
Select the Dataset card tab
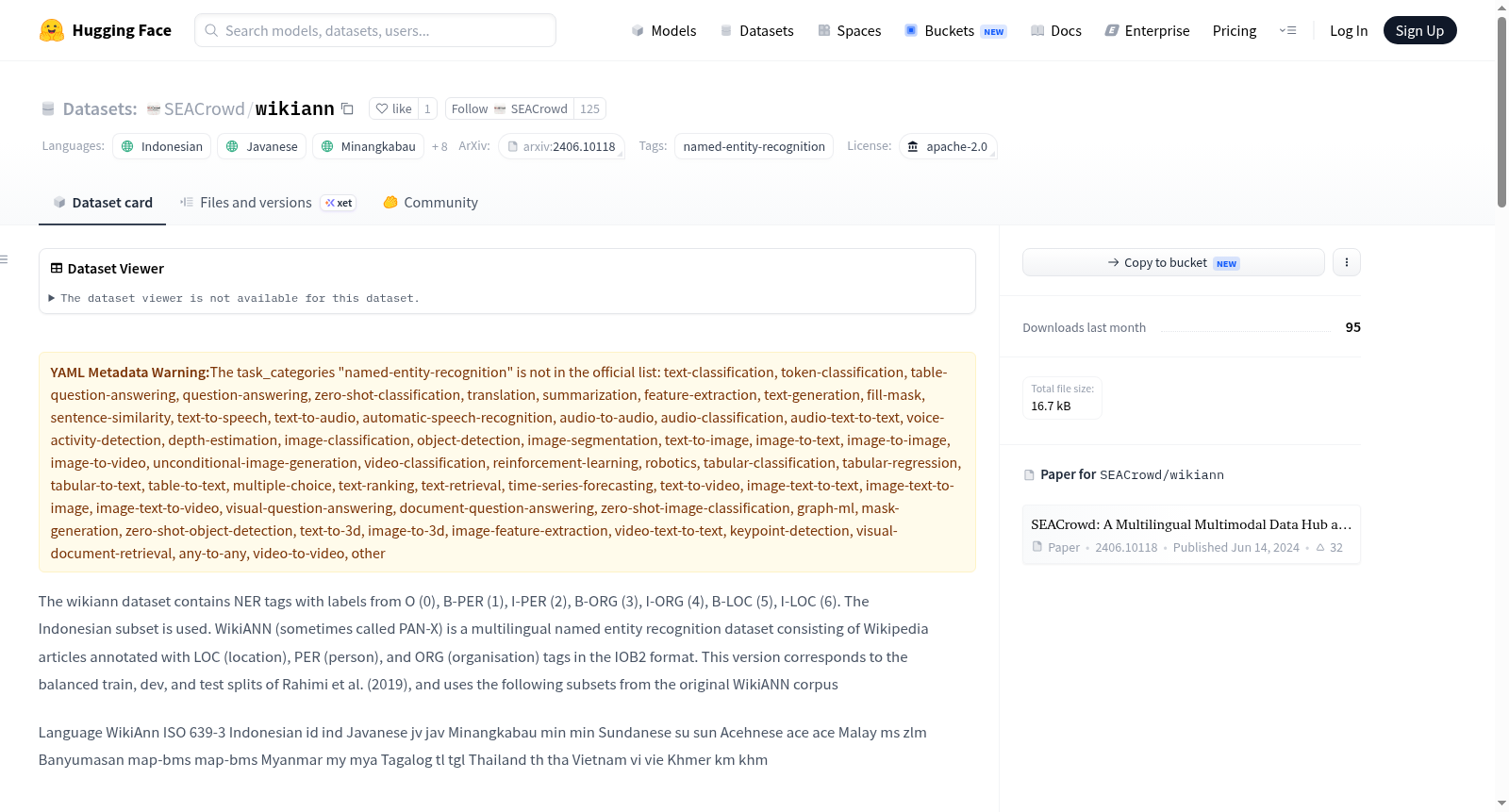click(x=102, y=203)
